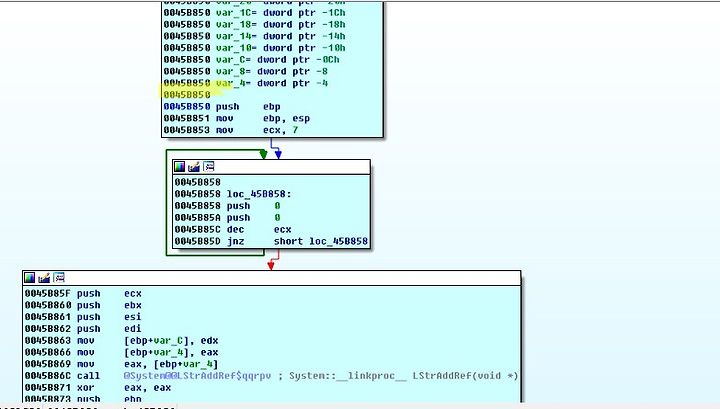Select push 0 at address 0045B858

[x=227, y=206]
